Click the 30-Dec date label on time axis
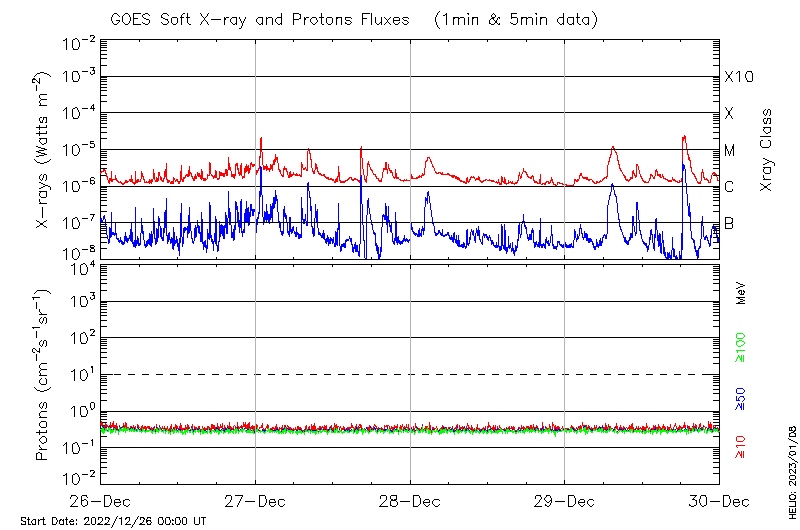 click(x=719, y=500)
